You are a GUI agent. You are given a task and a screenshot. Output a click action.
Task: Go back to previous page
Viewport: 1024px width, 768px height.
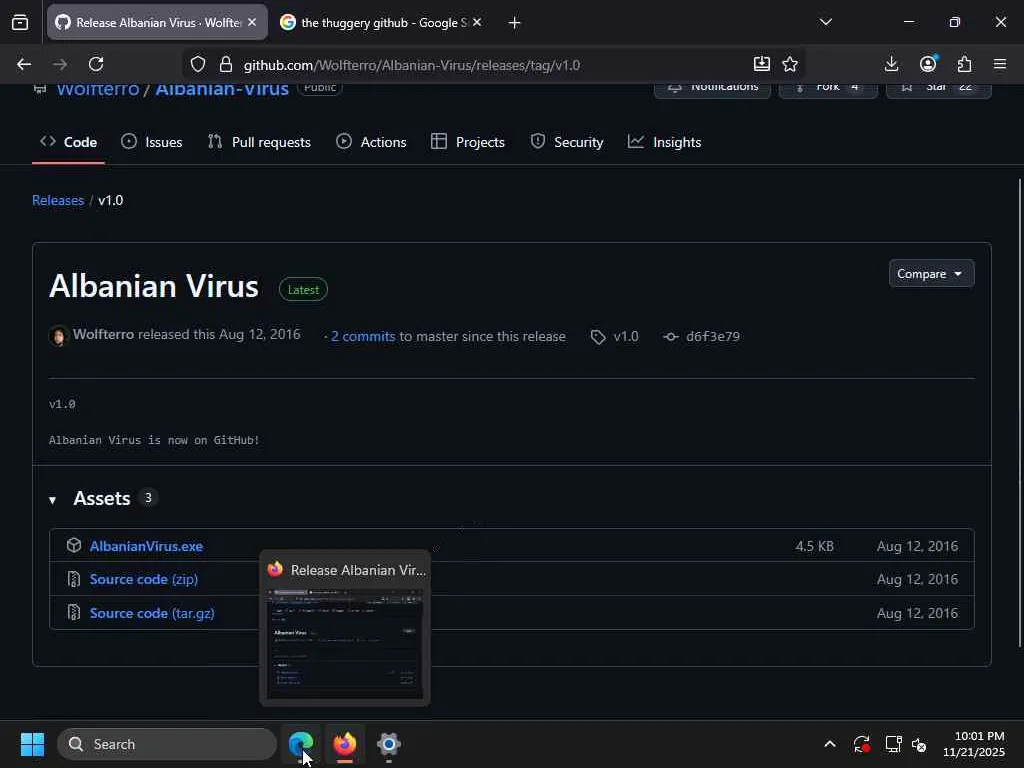click(24, 64)
